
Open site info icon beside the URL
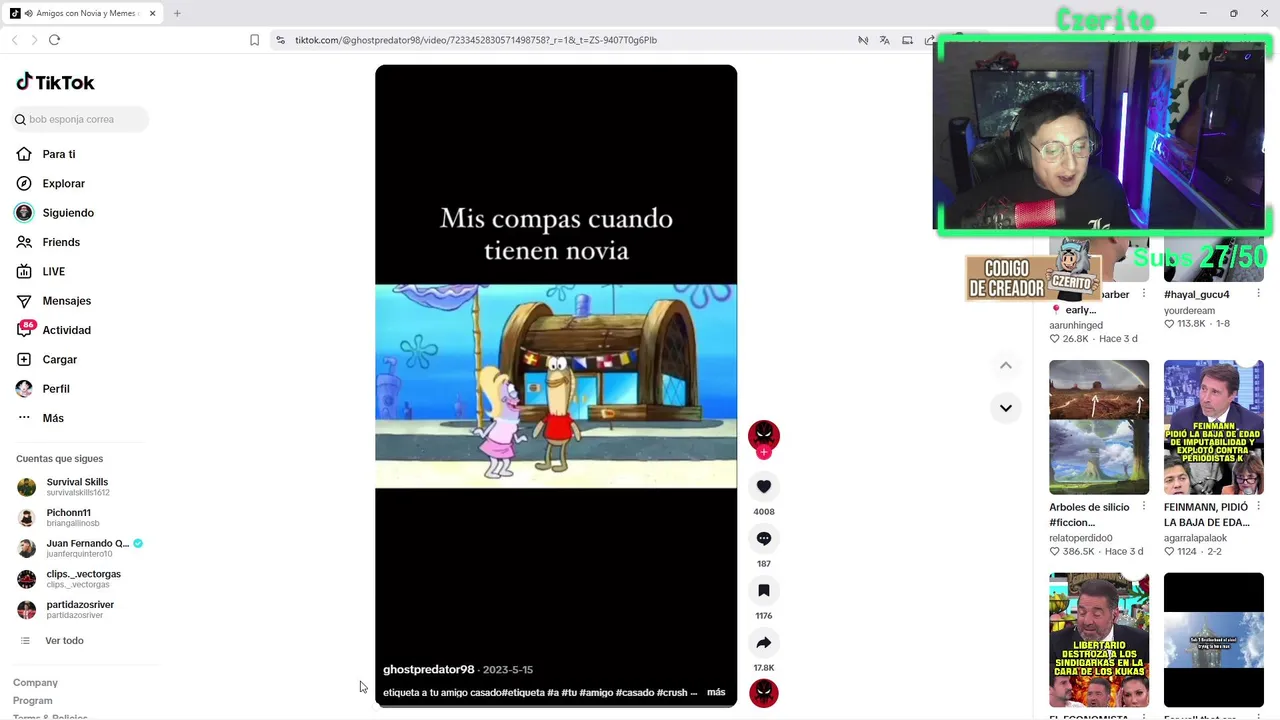coord(281,40)
